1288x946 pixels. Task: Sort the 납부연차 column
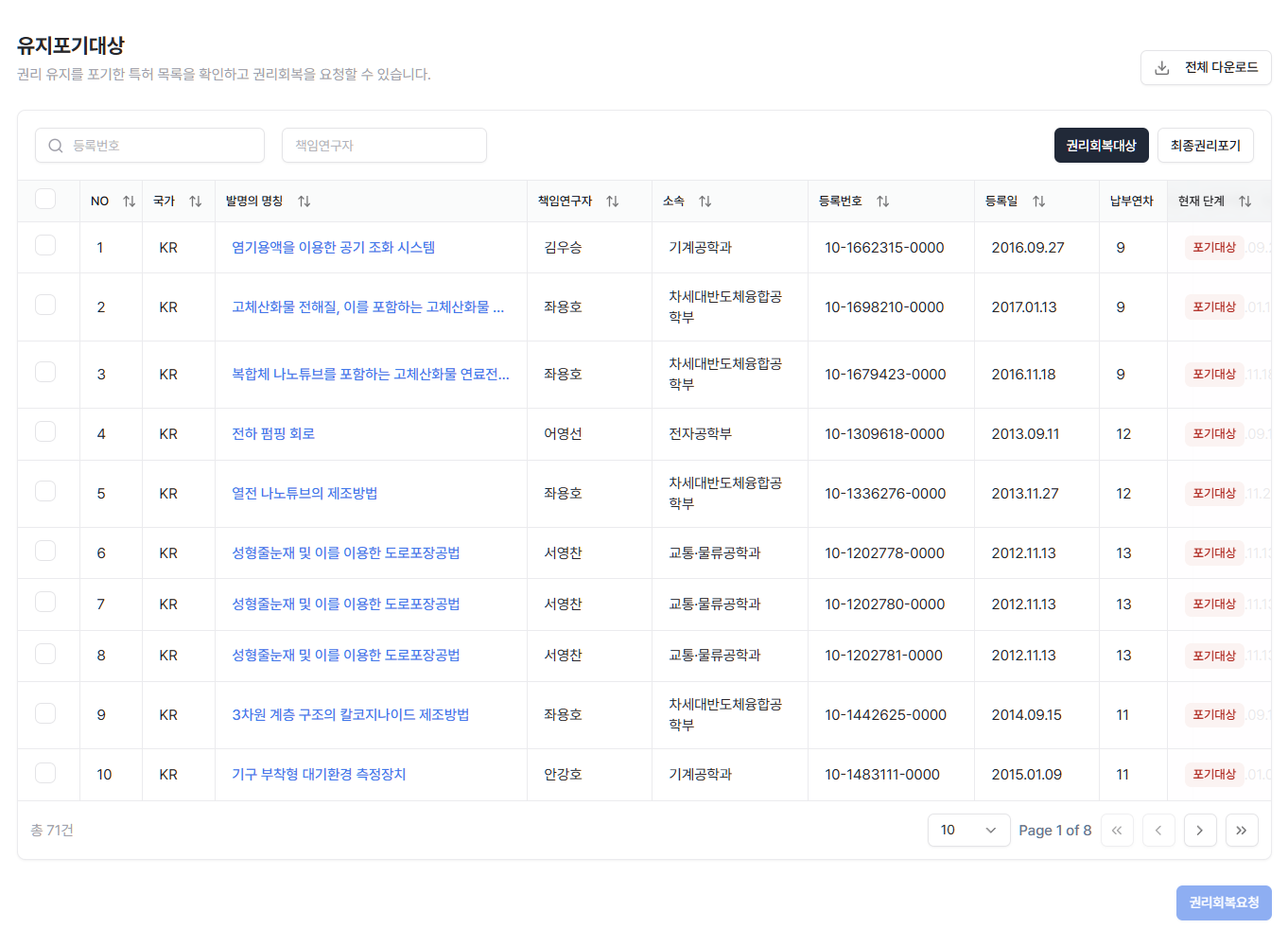[x=1132, y=201]
